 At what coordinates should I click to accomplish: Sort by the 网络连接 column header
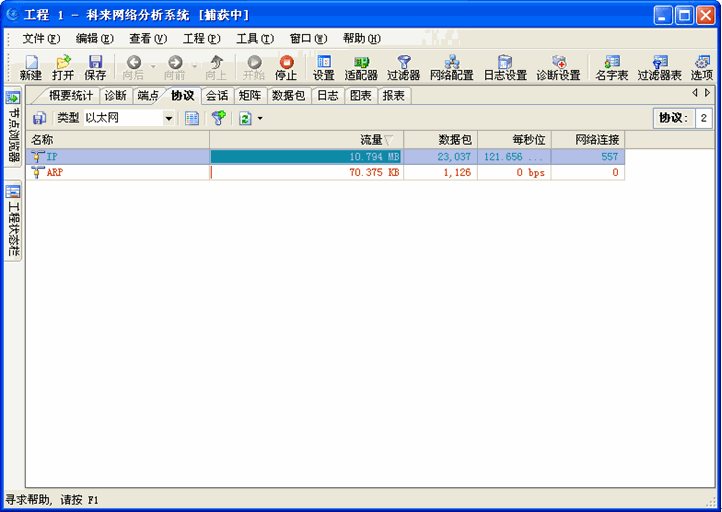pyautogui.click(x=588, y=140)
